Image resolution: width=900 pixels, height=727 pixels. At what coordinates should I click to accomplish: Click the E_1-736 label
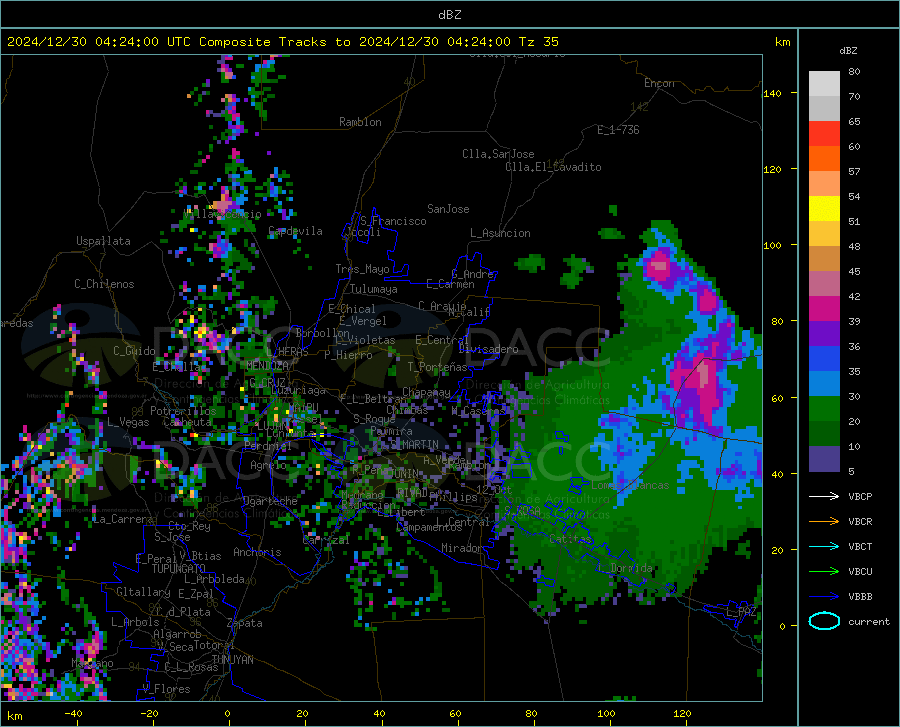(618, 130)
